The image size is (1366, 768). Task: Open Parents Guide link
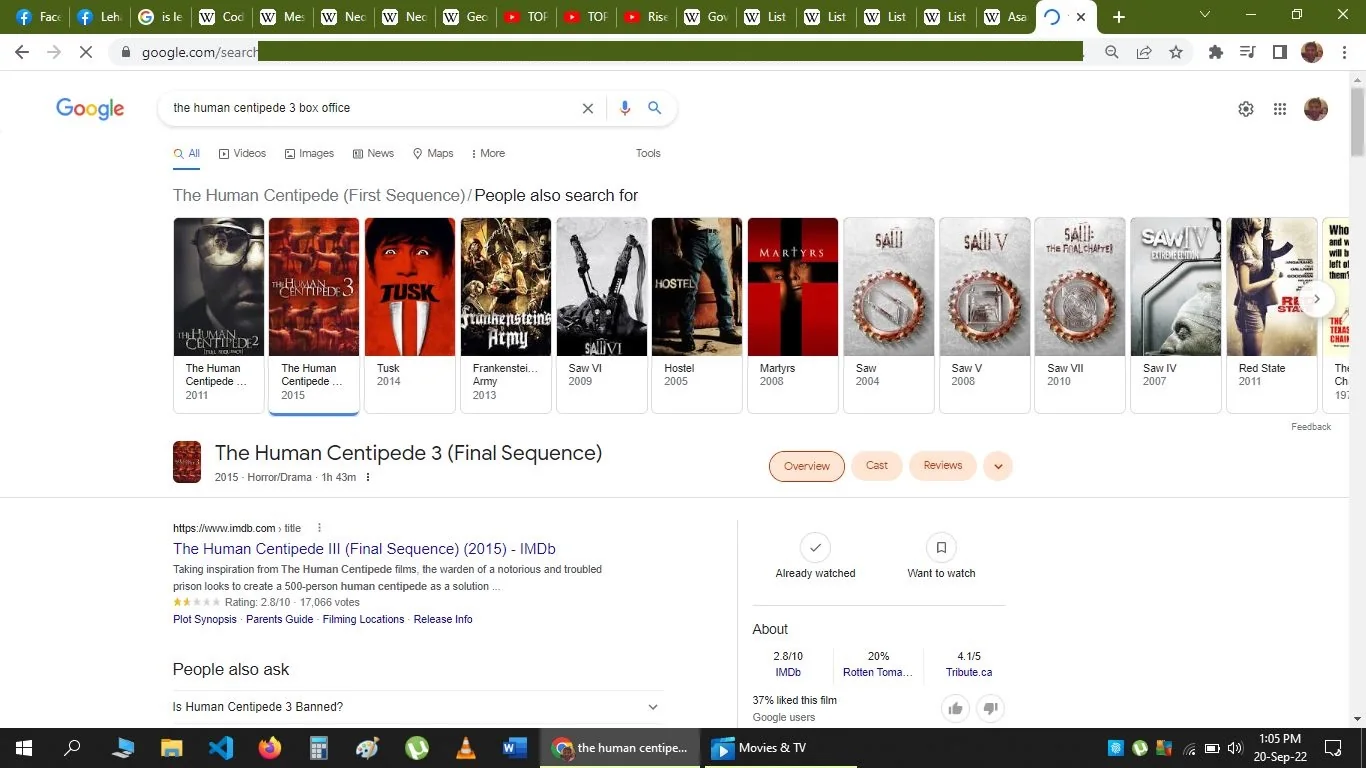click(x=280, y=620)
